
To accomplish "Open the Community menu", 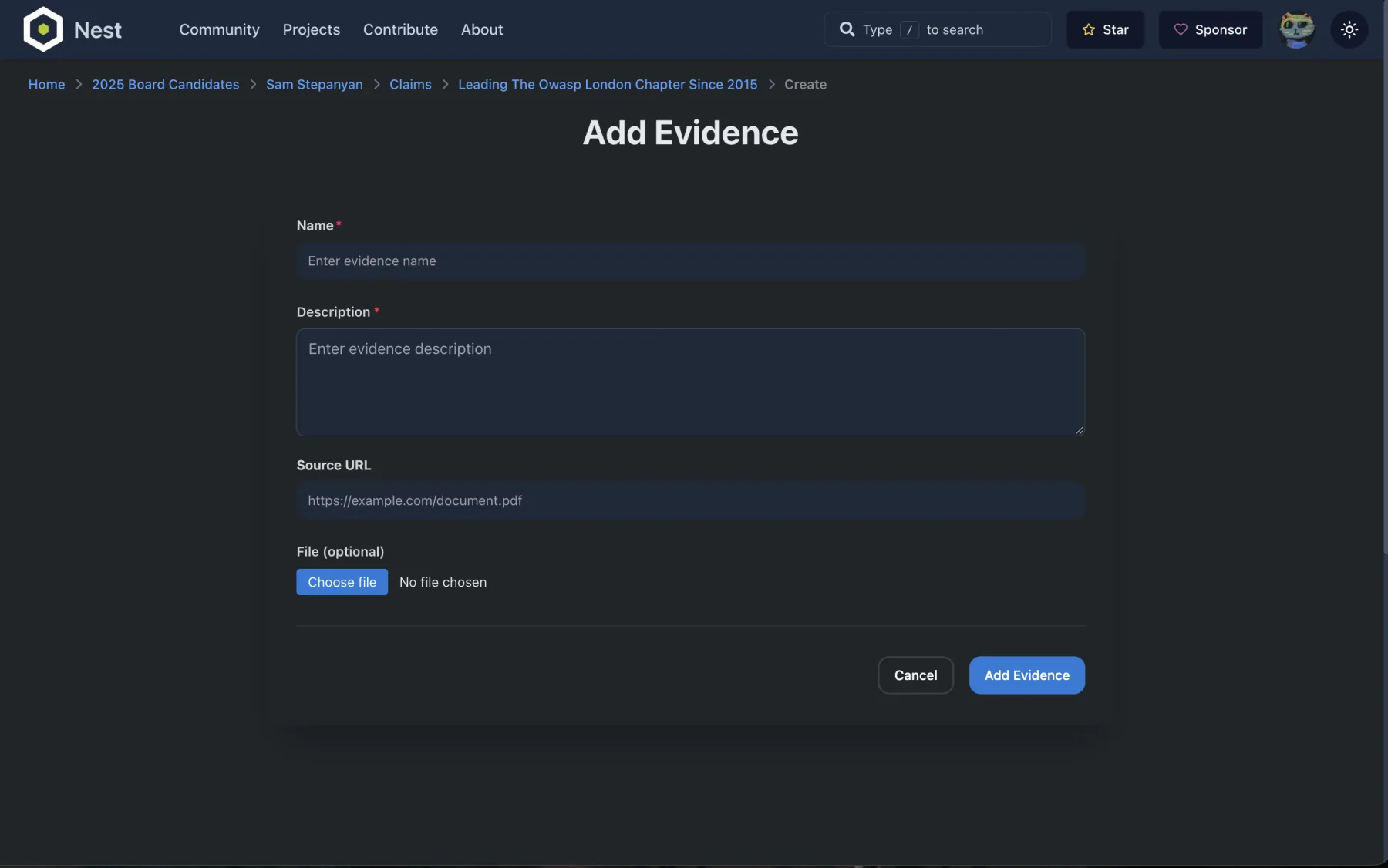I will tap(219, 29).
